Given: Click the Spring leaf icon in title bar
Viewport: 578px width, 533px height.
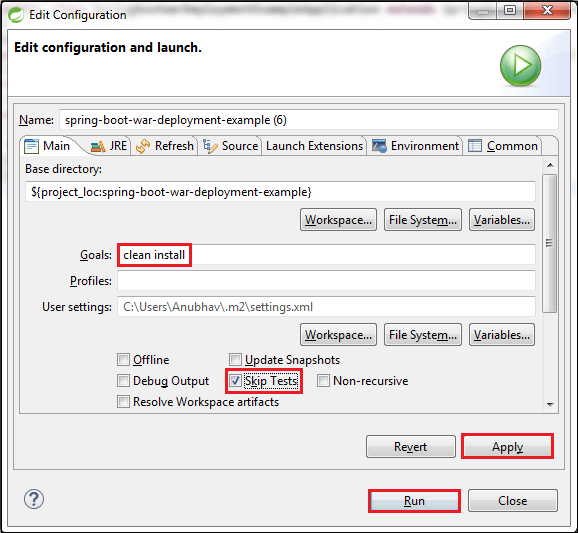Looking at the screenshot, I should pos(16,15).
